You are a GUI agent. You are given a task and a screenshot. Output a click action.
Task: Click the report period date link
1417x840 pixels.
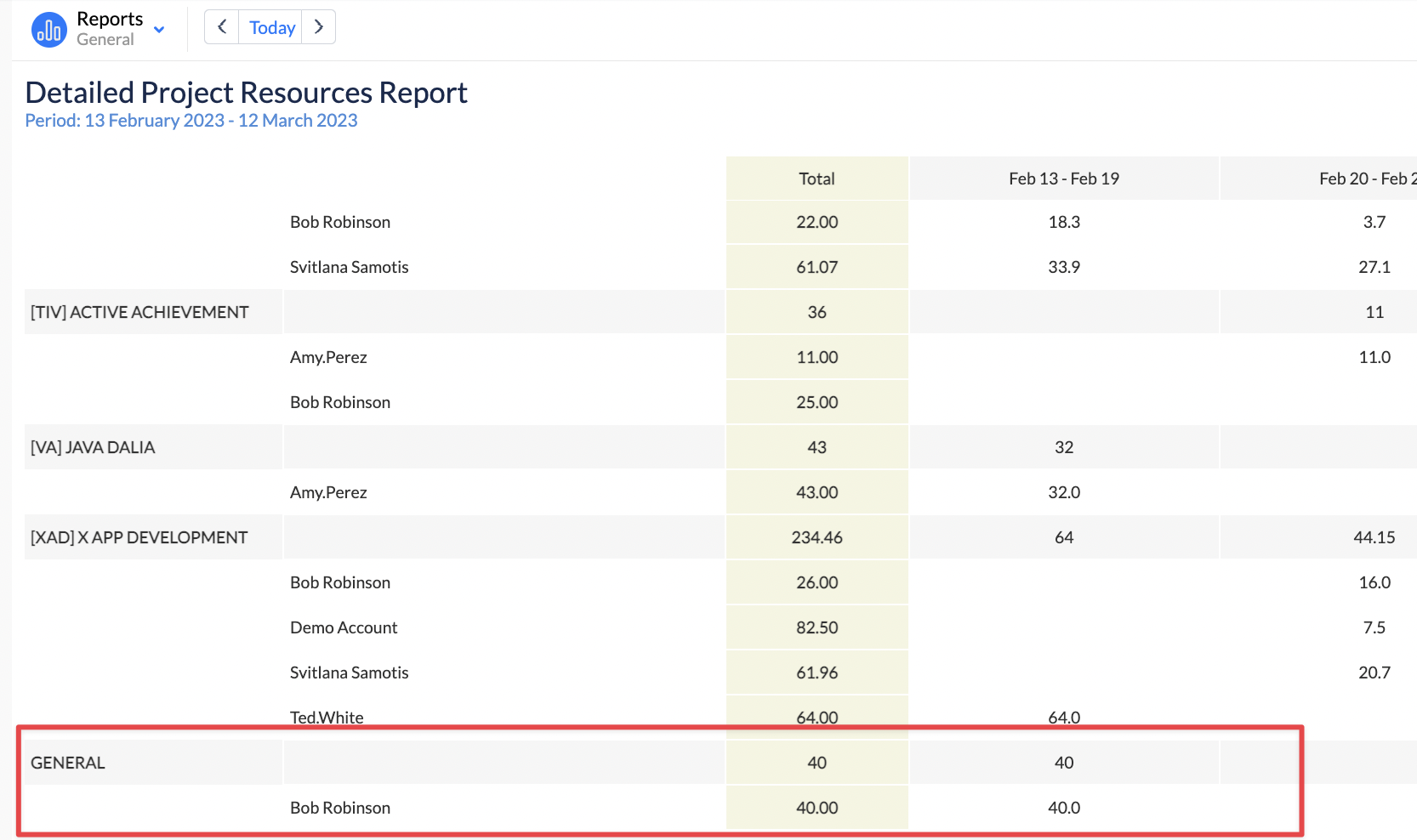(191, 121)
